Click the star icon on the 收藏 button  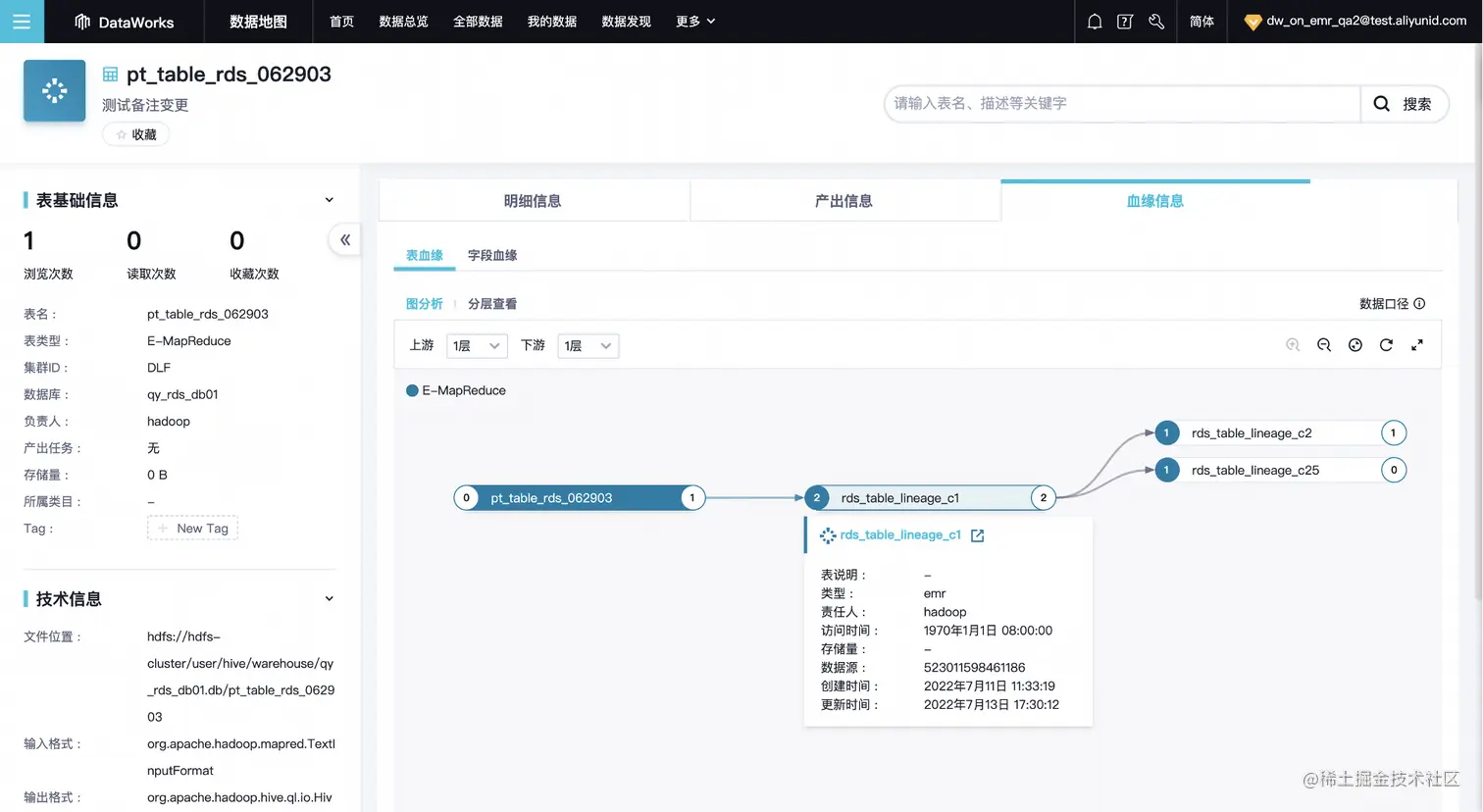pos(122,135)
